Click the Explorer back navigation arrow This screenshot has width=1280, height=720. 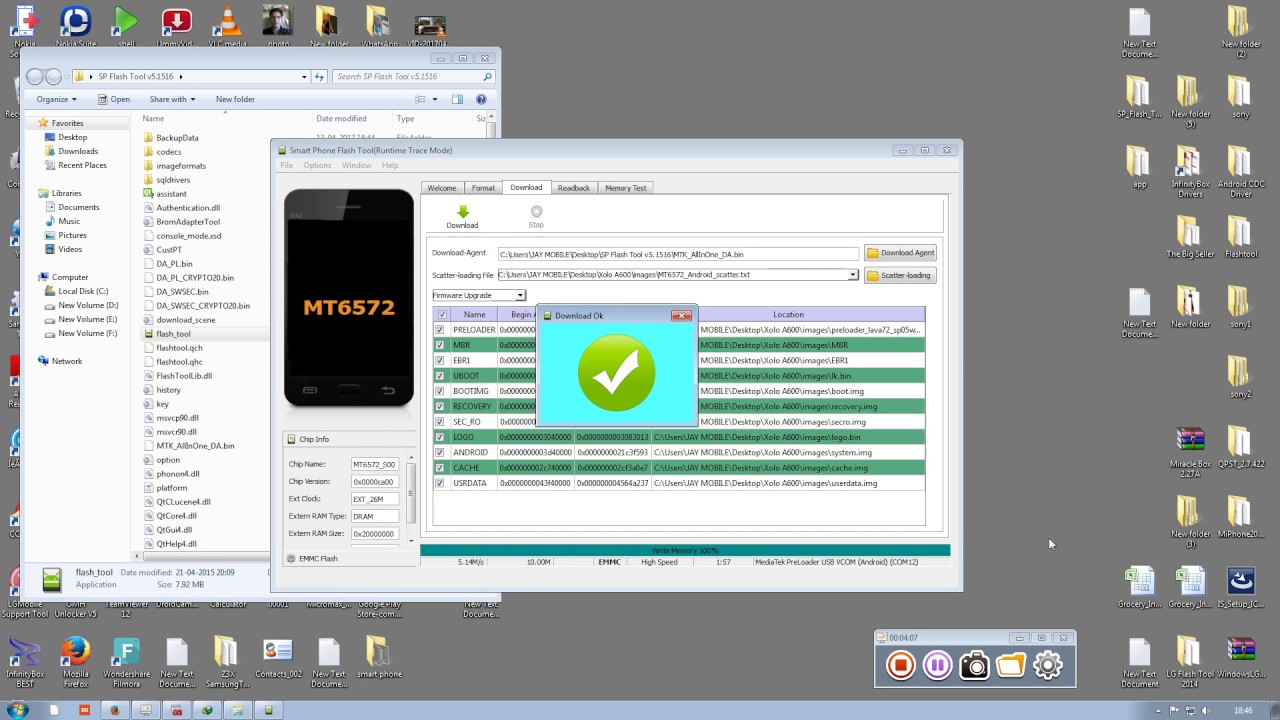click(x=35, y=76)
